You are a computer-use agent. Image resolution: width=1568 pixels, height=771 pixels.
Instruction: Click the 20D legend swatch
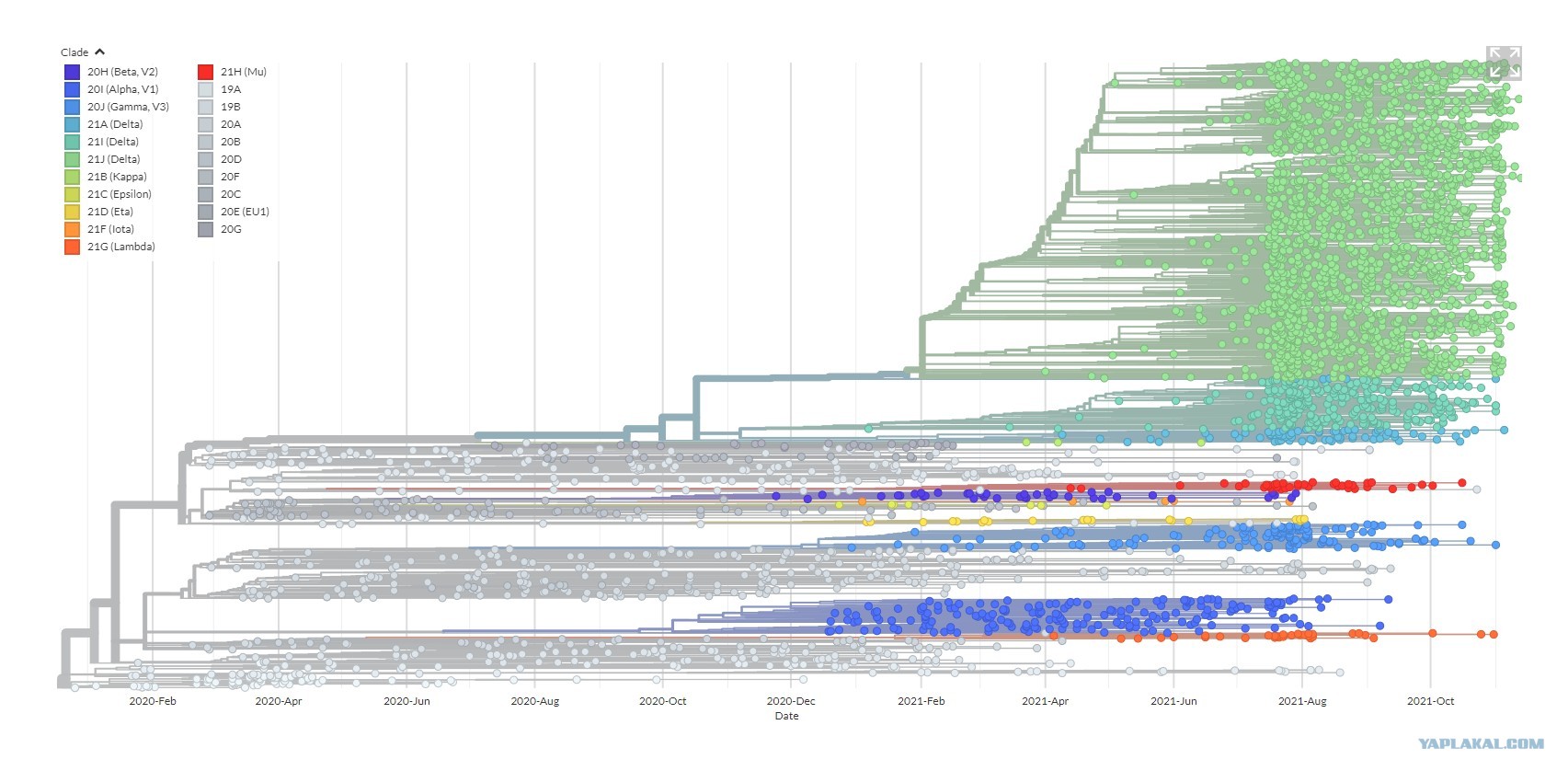205,159
